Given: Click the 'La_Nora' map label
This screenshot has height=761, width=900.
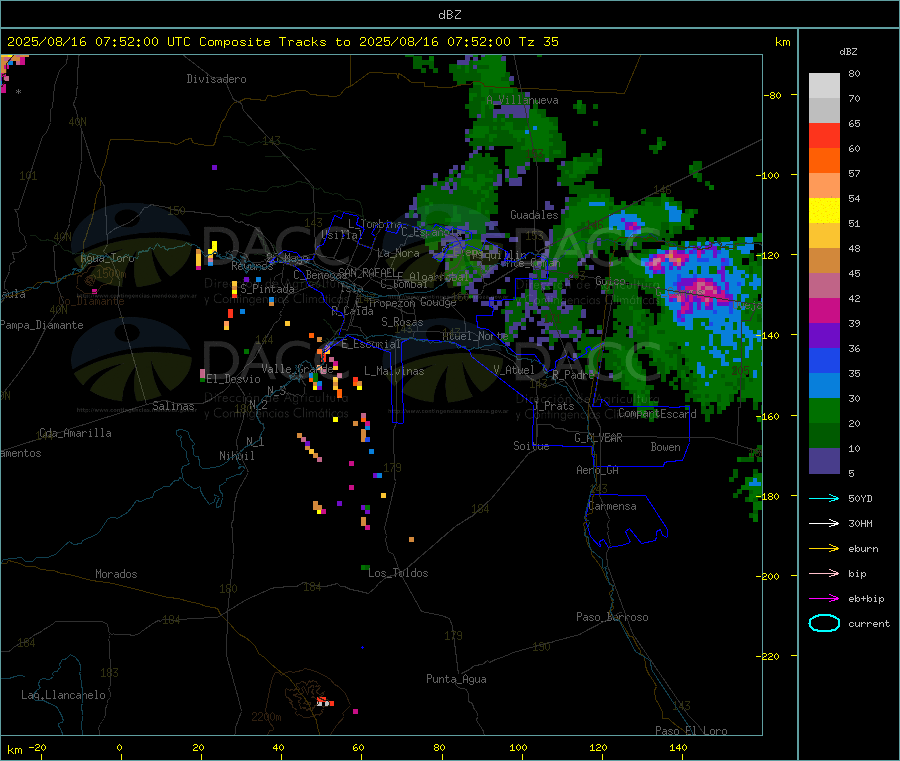Looking at the screenshot, I should (398, 253).
